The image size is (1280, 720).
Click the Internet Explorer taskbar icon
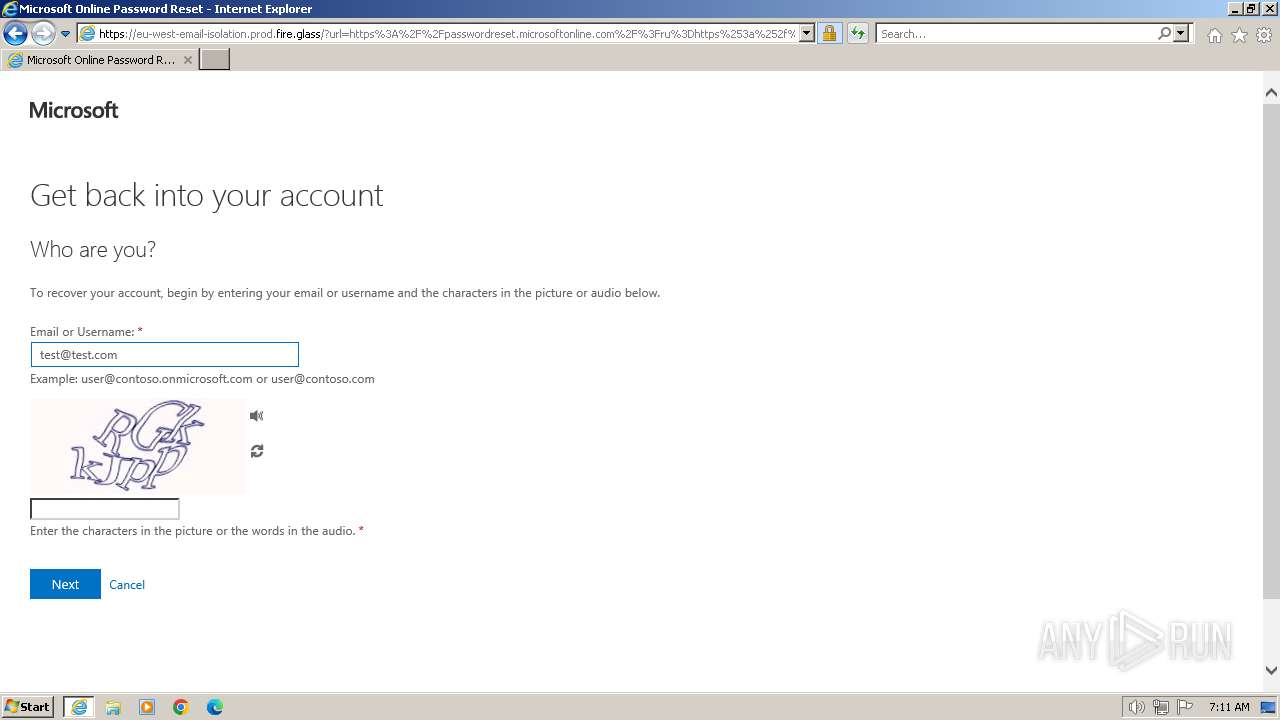(x=79, y=707)
